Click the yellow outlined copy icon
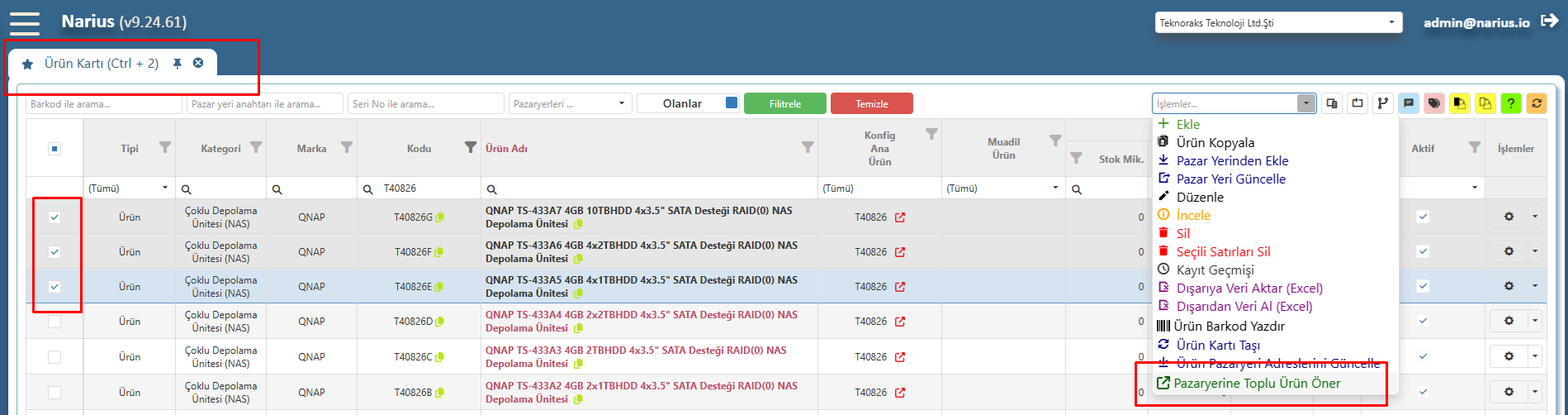1568x415 pixels. pos(1485,103)
